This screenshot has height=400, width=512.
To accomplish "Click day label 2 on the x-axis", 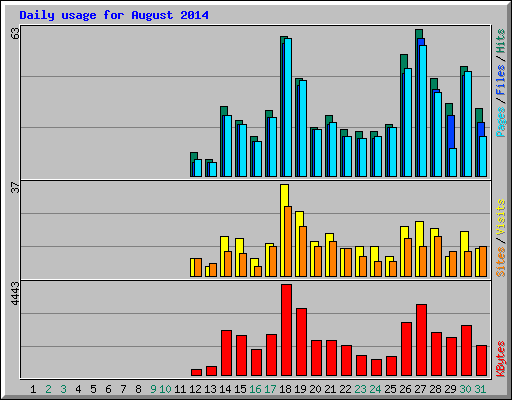I will [48, 389].
